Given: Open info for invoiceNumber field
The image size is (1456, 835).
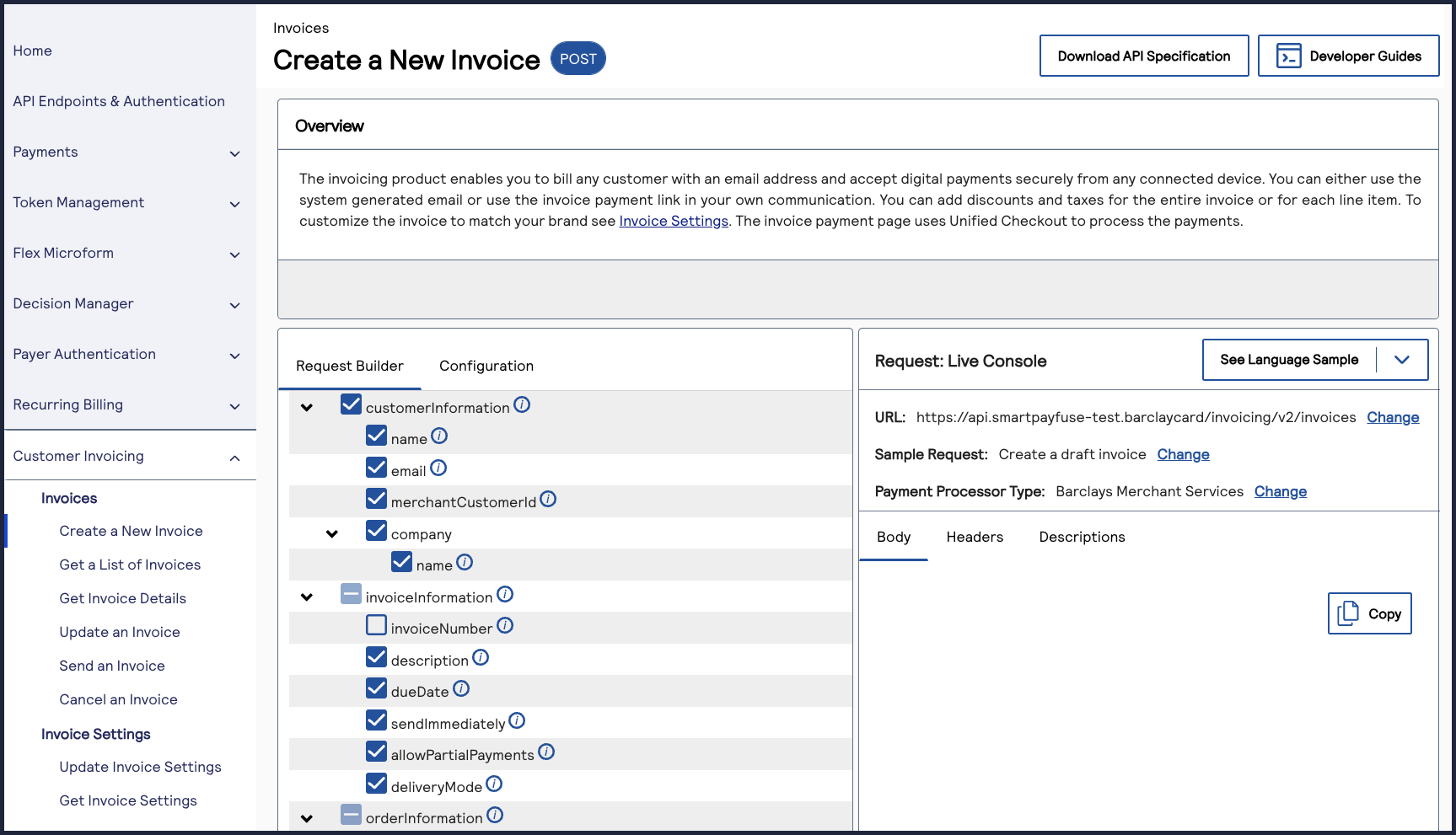Looking at the screenshot, I should [505, 624].
